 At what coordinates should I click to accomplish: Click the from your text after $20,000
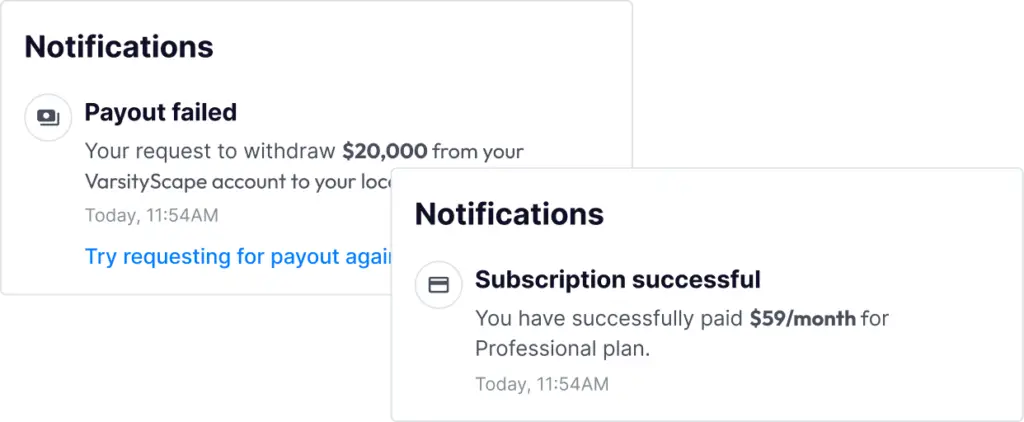pos(478,152)
